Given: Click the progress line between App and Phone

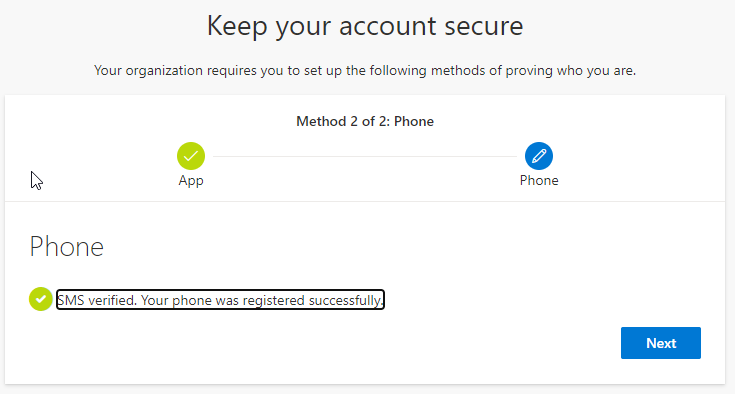Looking at the screenshot, I should coord(365,156).
